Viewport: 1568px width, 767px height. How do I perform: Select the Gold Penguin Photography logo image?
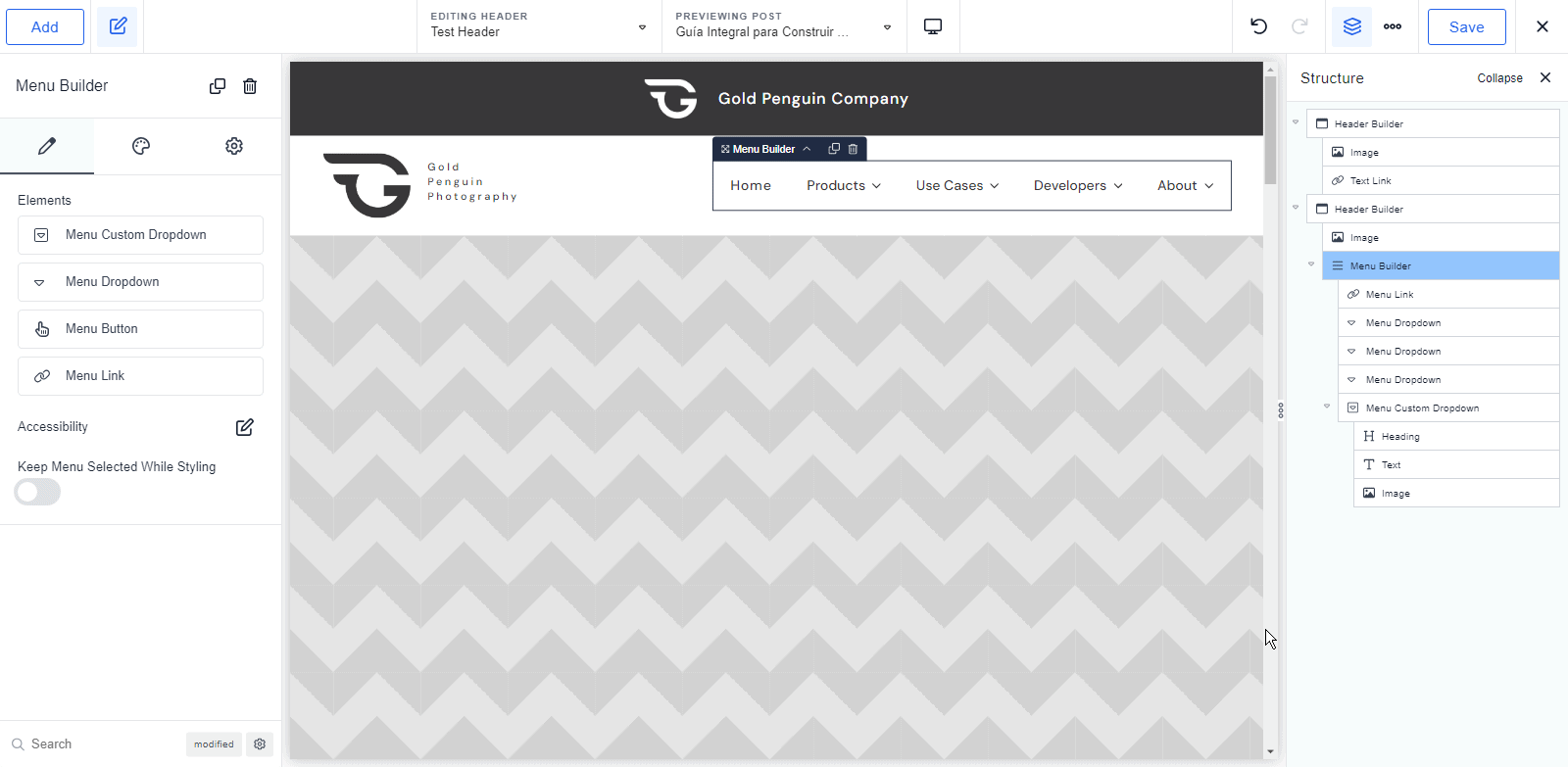(420, 184)
